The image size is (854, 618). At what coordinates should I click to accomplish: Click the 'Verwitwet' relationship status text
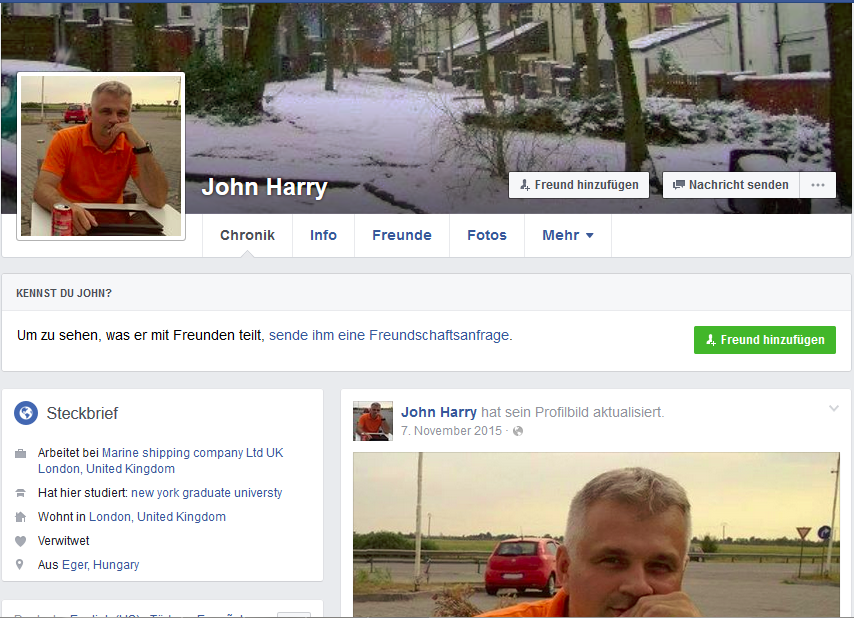[63, 541]
